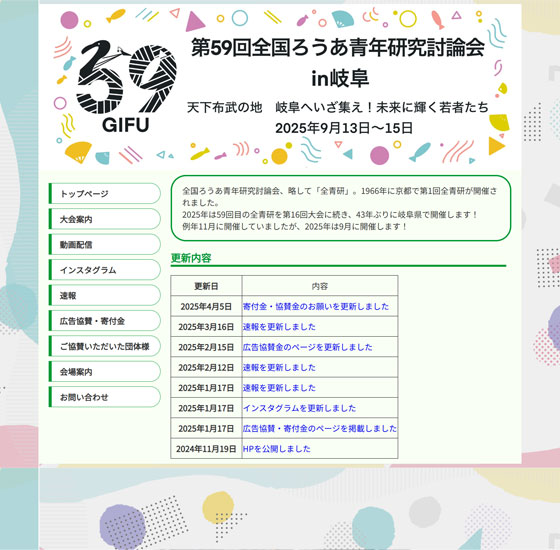
Task: Open 速報を更新しました link in first 2025年1月17日 row
Action: (x=279, y=388)
